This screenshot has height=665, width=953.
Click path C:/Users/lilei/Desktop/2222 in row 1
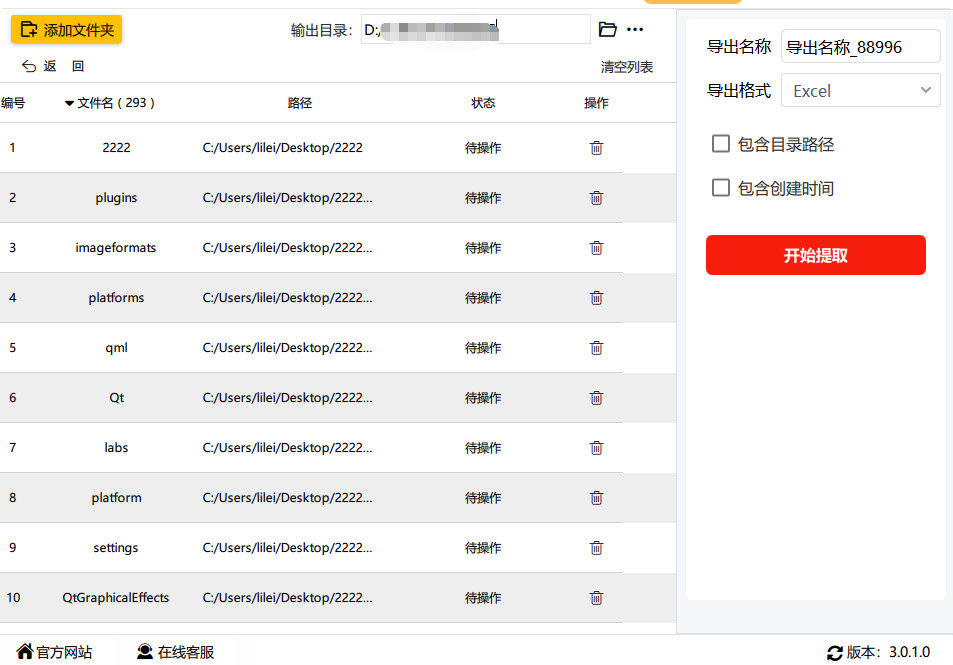point(283,148)
